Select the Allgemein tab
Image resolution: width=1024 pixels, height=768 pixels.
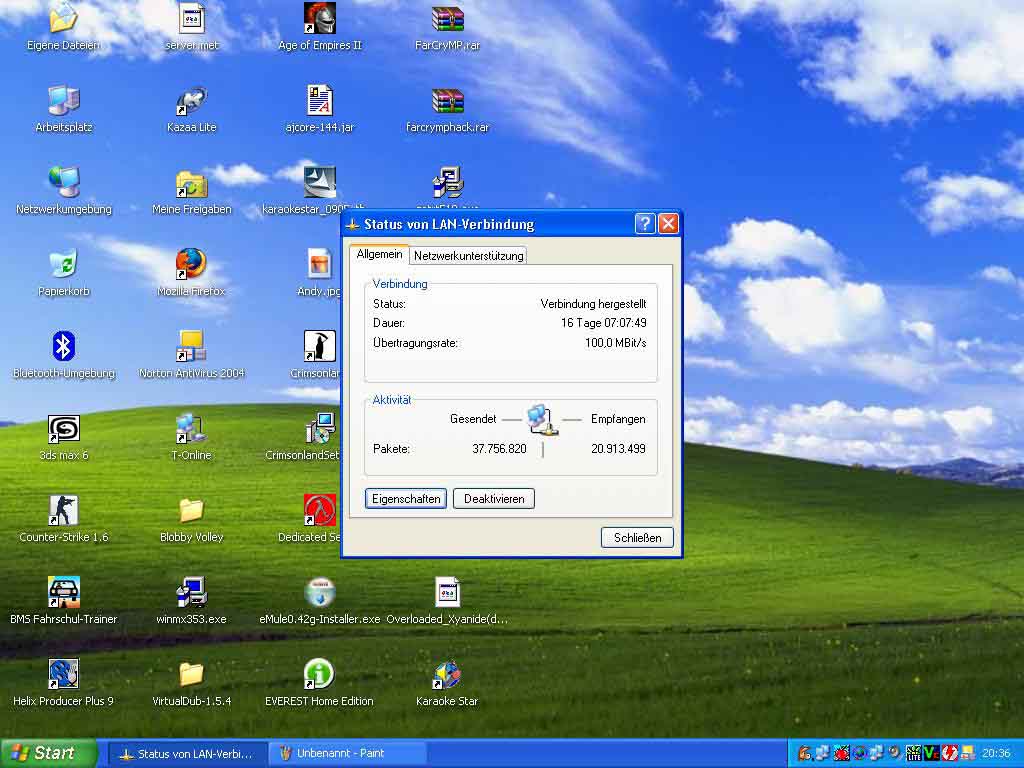(x=379, y=254)
